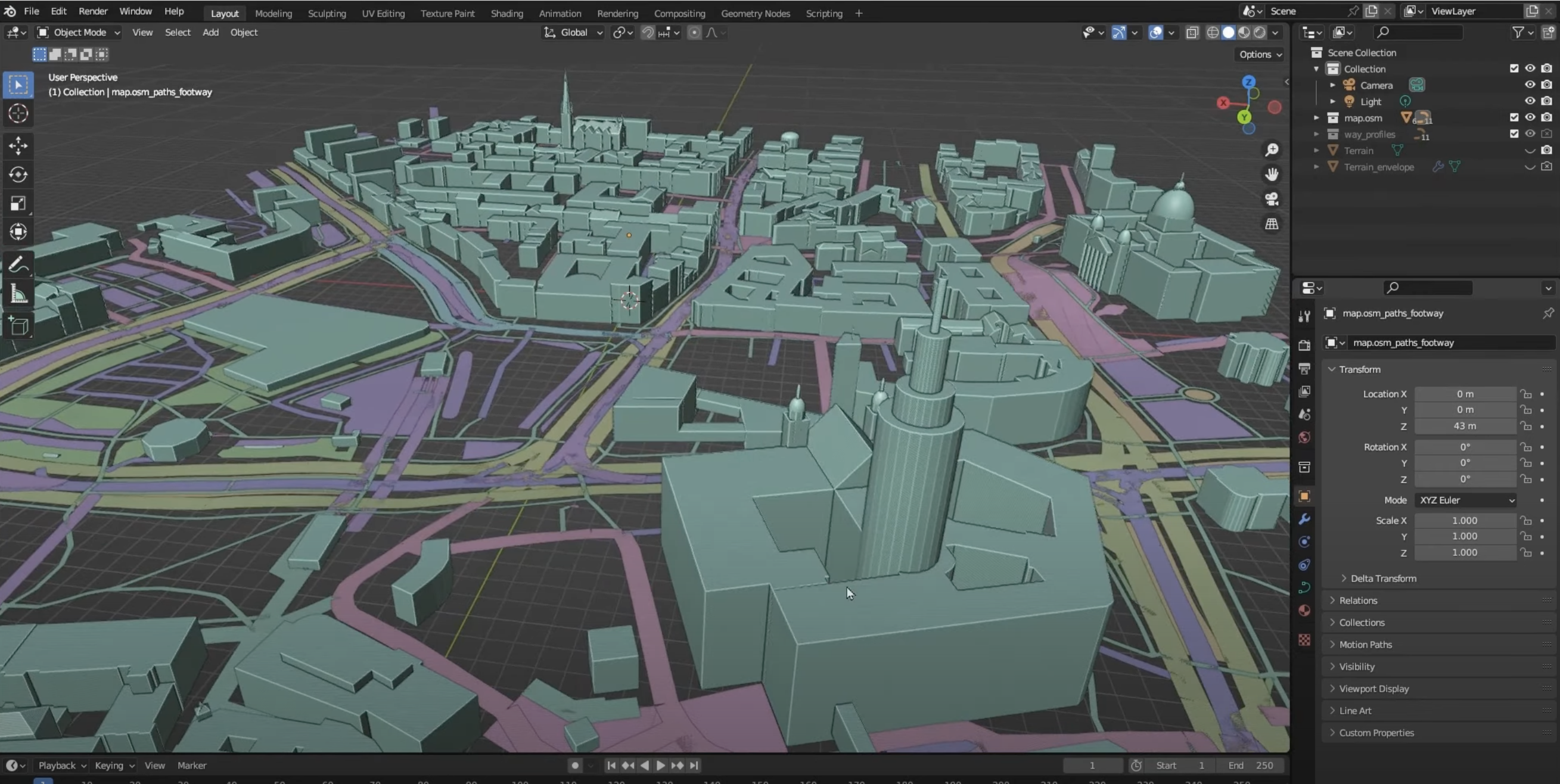Open the File menu
The width and height of the screenshot is (1560, 784).
point(32,11)
